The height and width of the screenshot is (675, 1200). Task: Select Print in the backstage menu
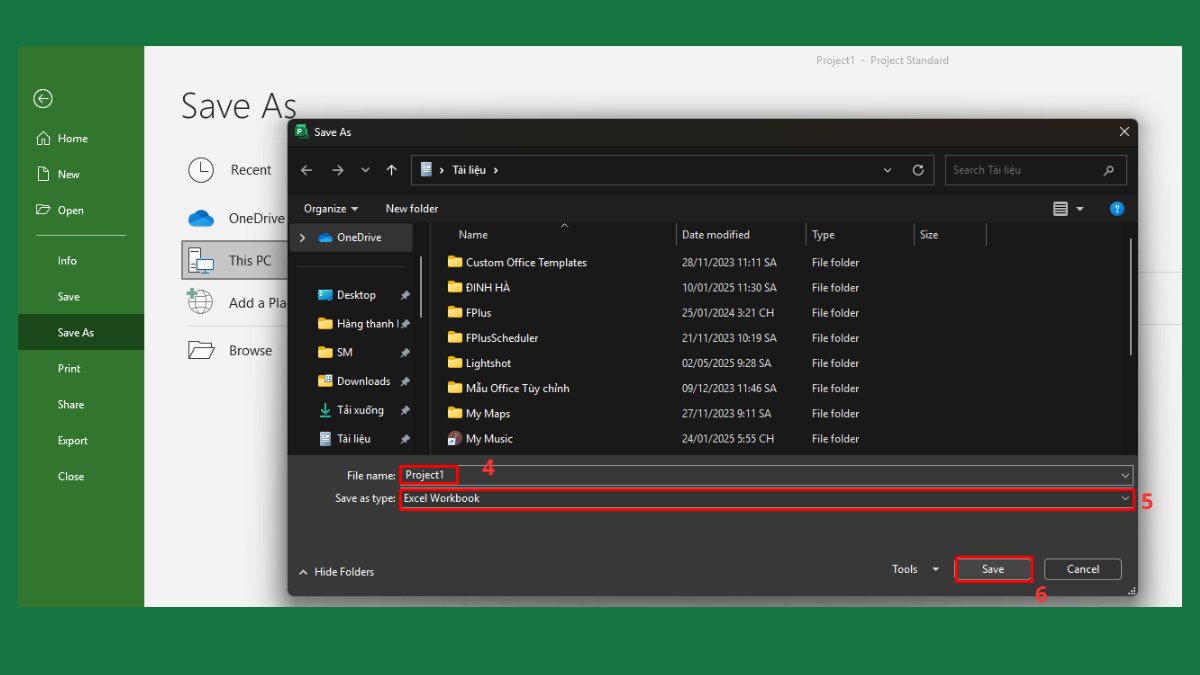(x=69, y=369)
